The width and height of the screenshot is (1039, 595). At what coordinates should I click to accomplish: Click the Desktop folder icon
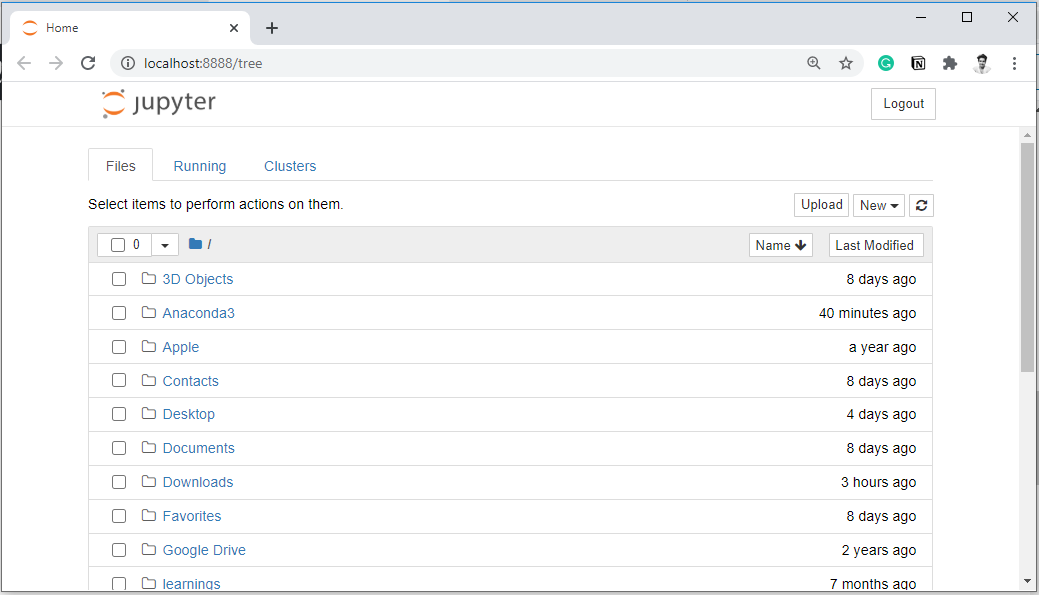click(148, 413)
